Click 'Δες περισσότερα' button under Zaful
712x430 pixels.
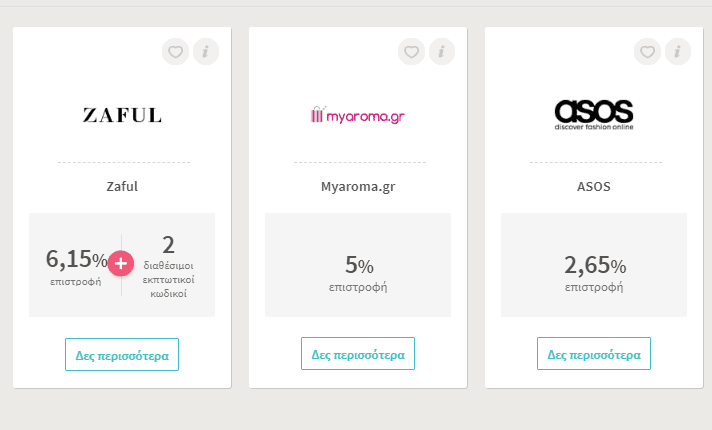point(122,355)
